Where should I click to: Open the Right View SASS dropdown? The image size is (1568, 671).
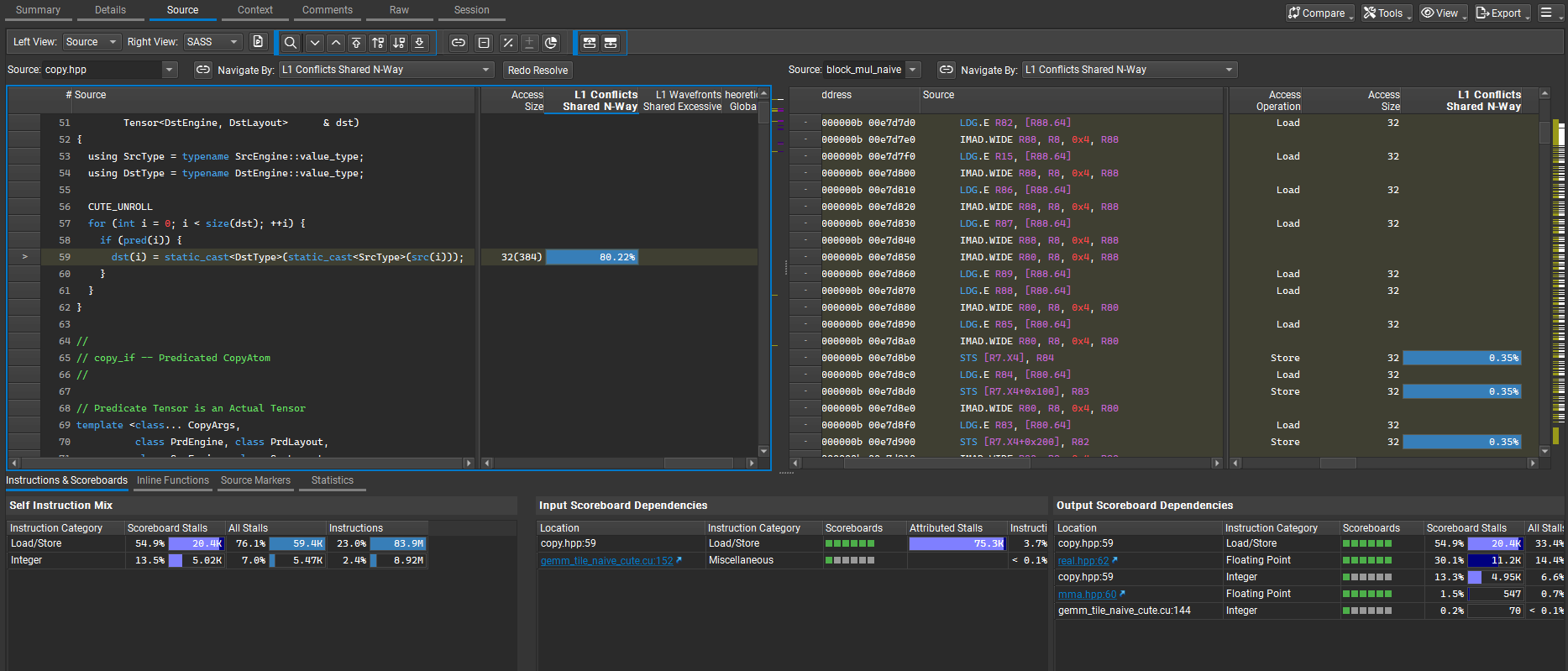coord(212,42)
